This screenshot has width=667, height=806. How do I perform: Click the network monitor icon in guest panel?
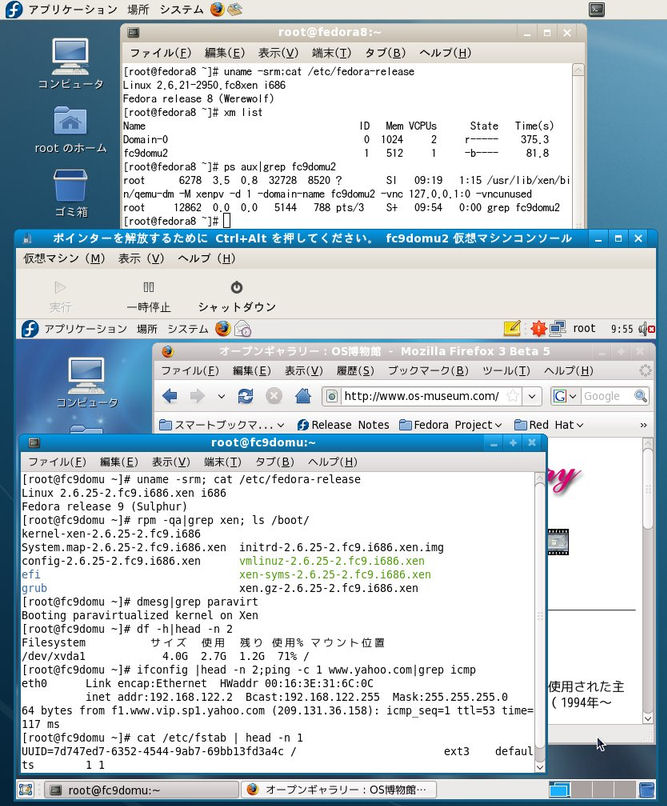(557, 328)
